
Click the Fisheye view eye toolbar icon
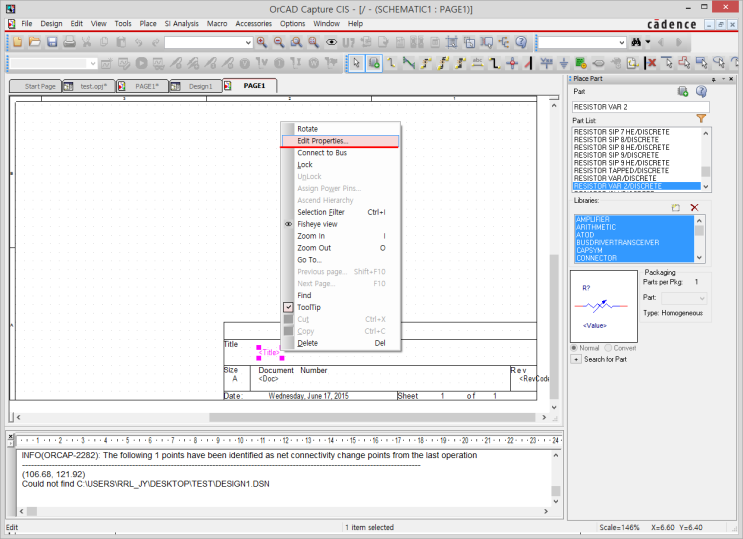331,42
